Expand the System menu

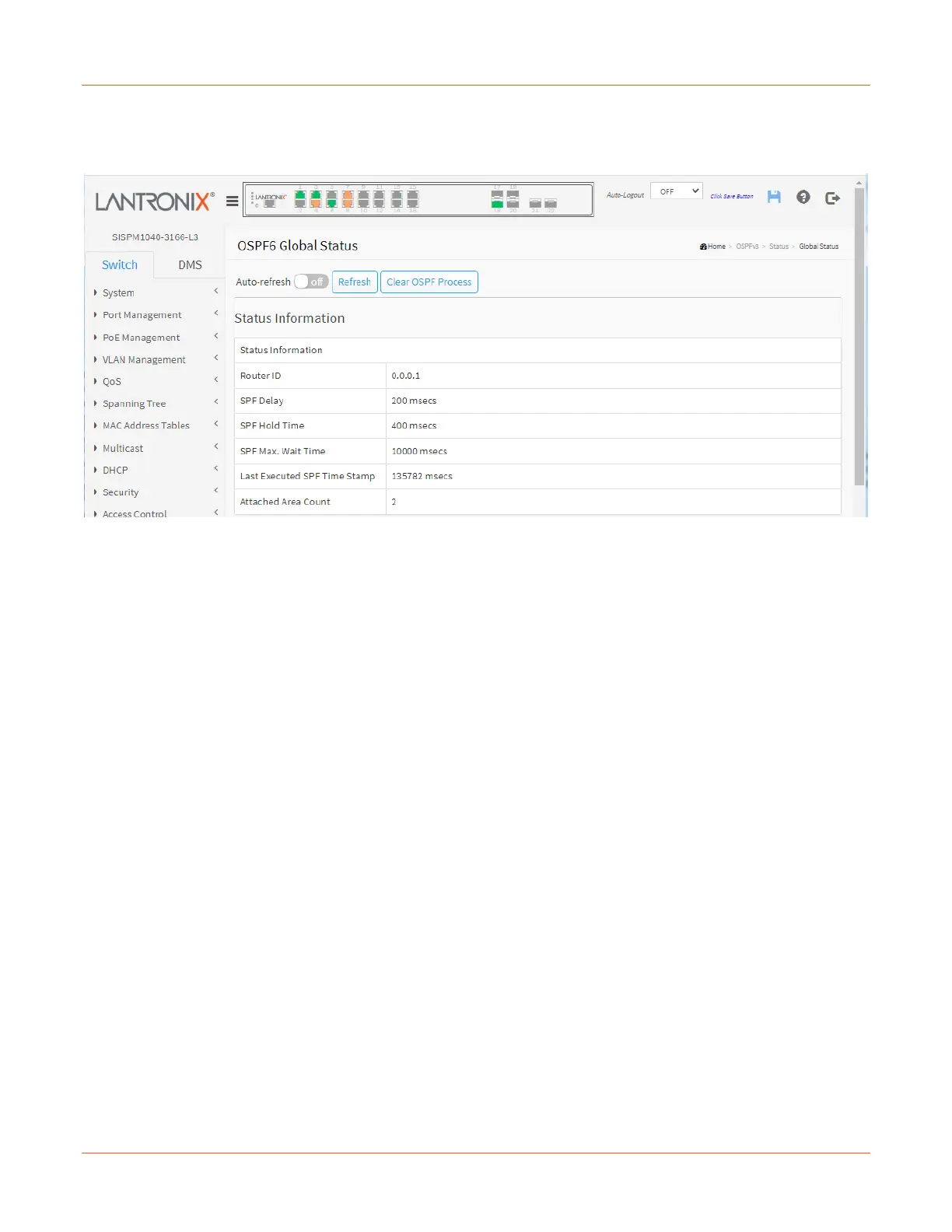coord(156,292)
